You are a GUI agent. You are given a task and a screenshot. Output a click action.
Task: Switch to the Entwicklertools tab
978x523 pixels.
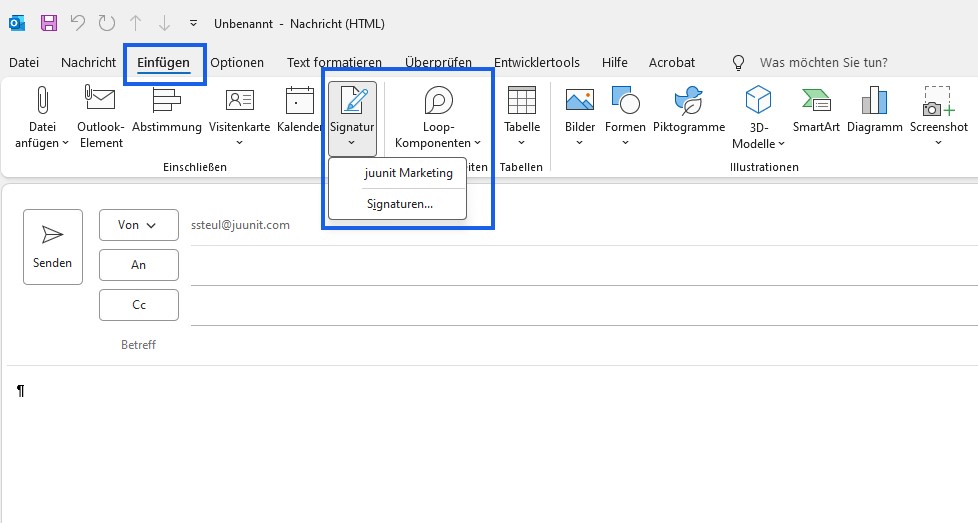pyautogui.click(x=537, y=62)
